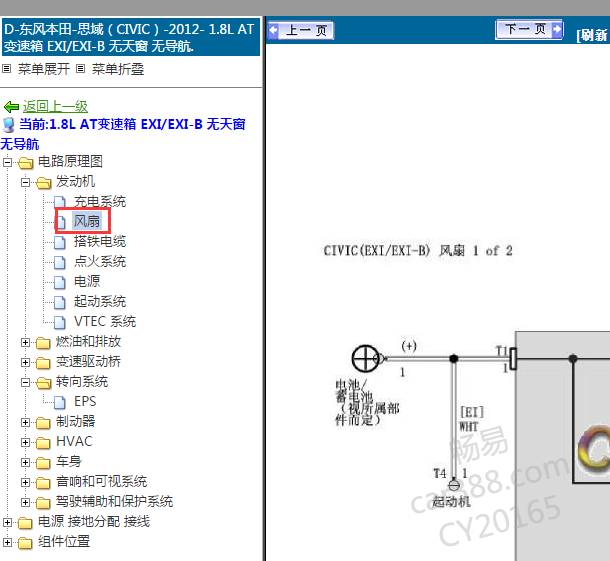Open the EPS diagram

pyautogui.click(x=85, y=401)
